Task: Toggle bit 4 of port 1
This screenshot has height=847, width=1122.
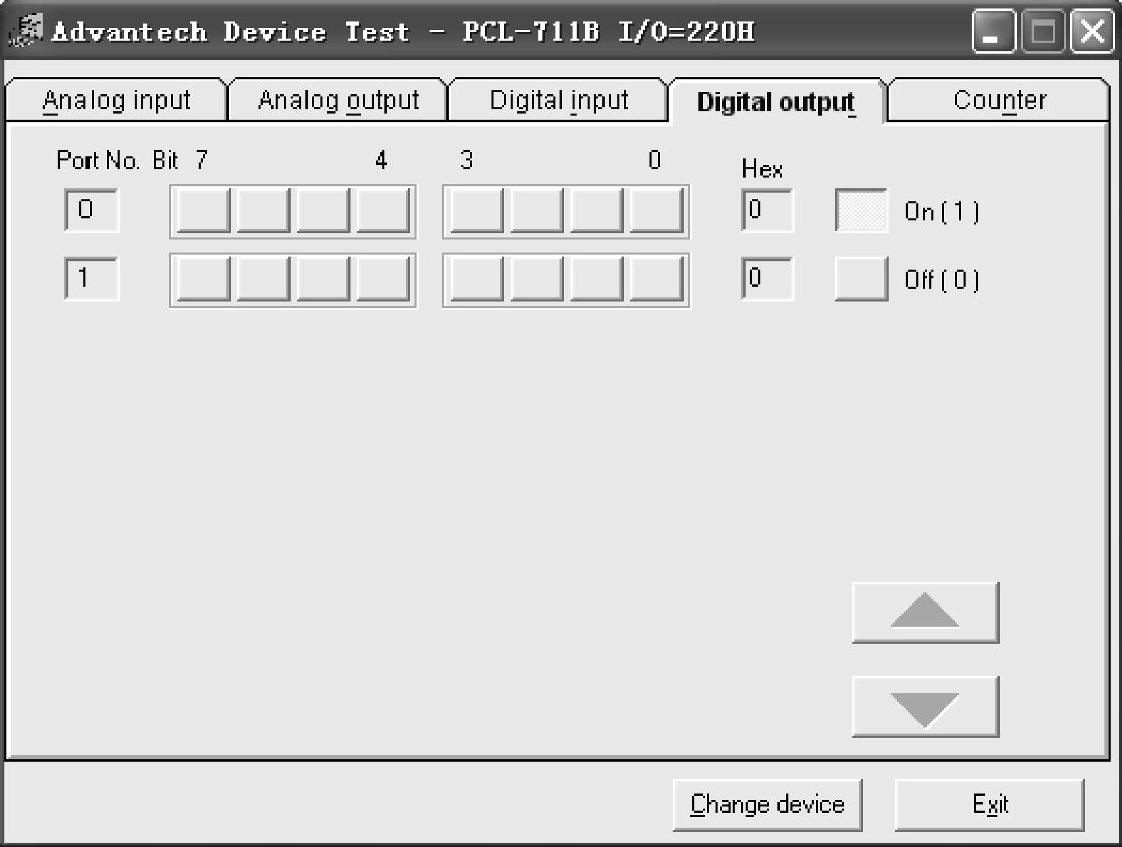Action: (384, 279)
